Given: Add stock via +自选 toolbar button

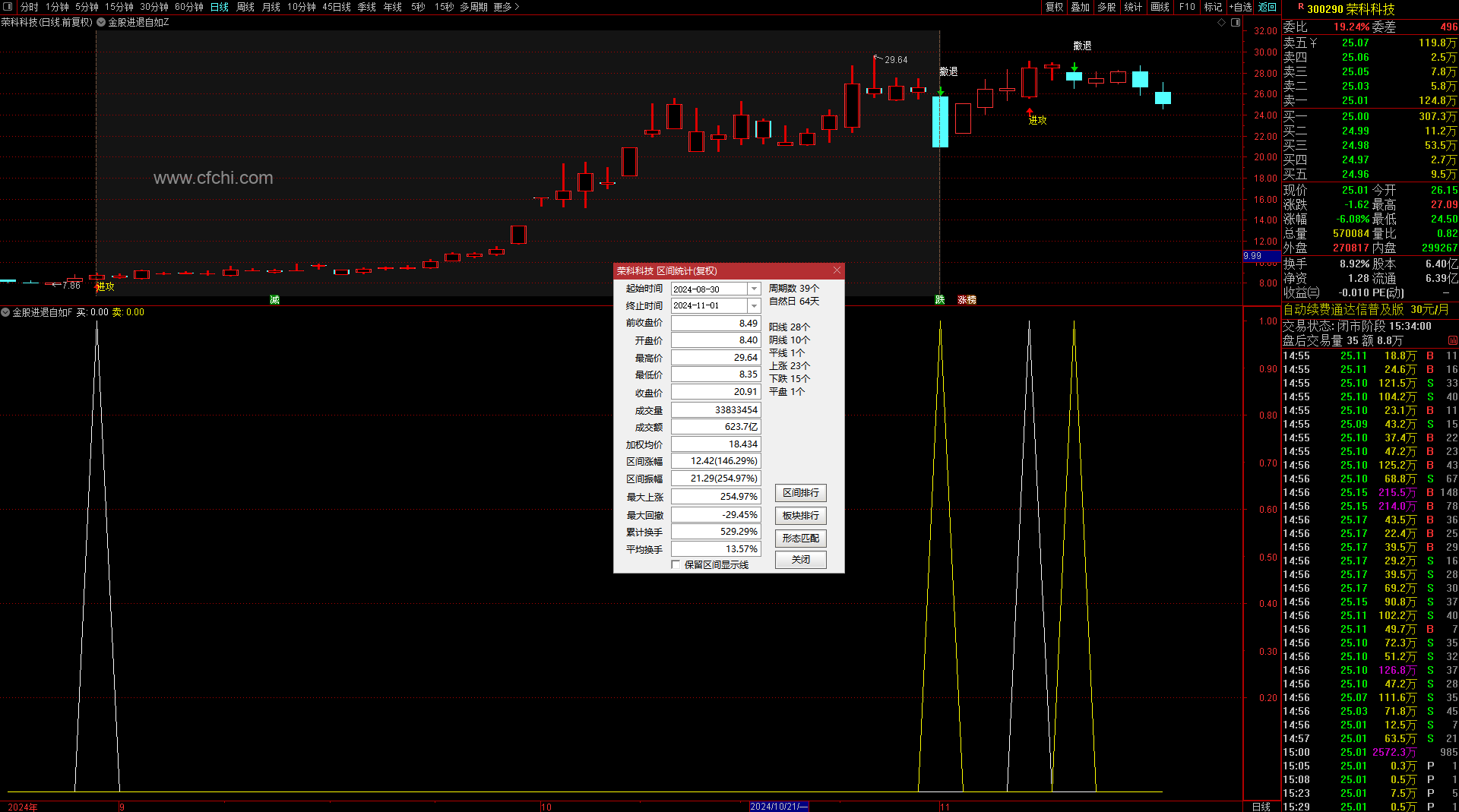Looking at the screenshot, I should pos(1241,7).
